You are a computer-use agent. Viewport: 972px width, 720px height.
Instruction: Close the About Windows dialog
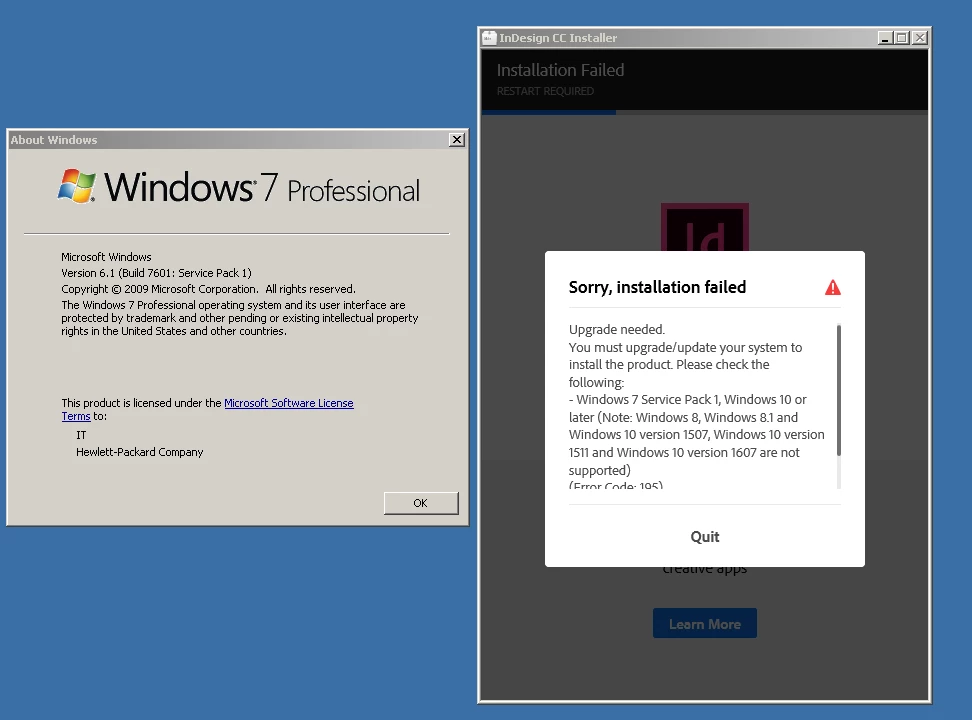point(457,140)
